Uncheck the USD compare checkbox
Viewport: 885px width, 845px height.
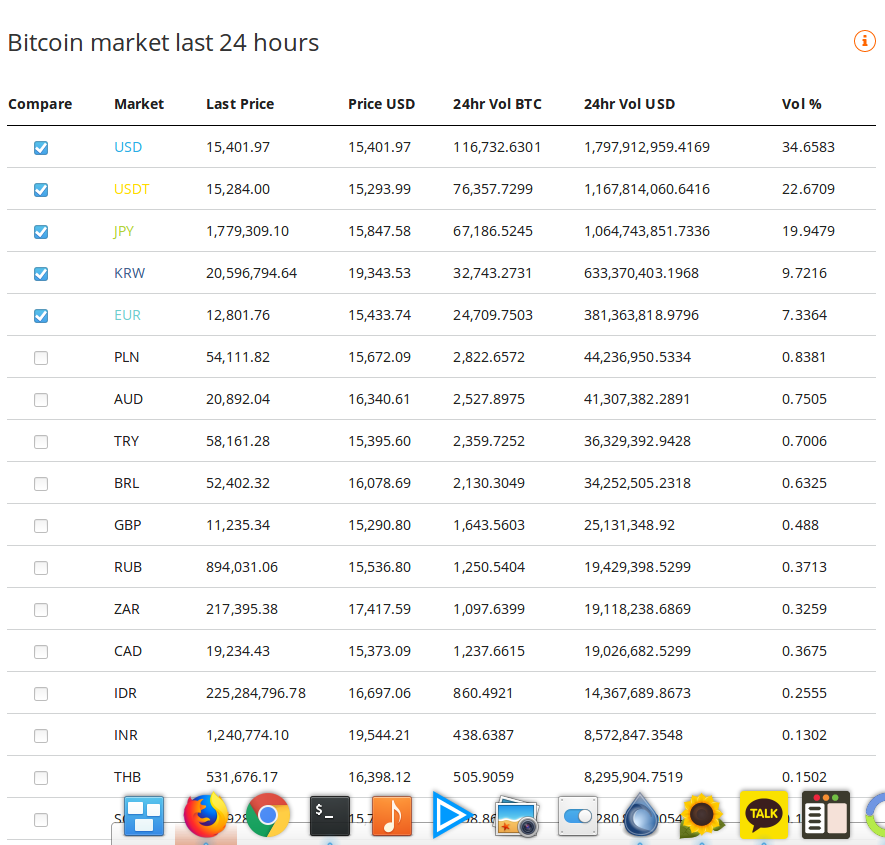[41, 148]
